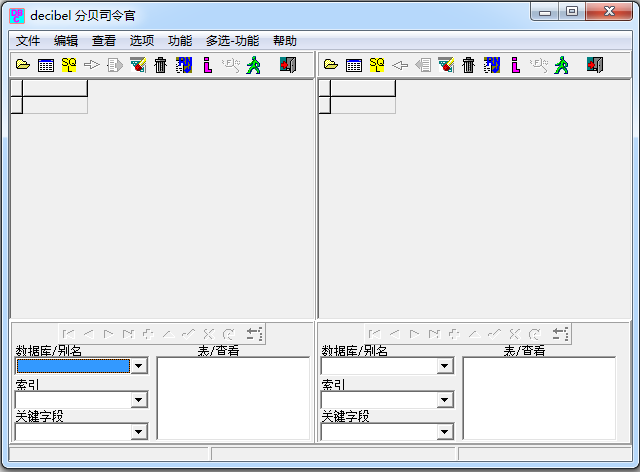Open the 功能 menu
Screen dimensions: 640x472
tap(180, 41)
